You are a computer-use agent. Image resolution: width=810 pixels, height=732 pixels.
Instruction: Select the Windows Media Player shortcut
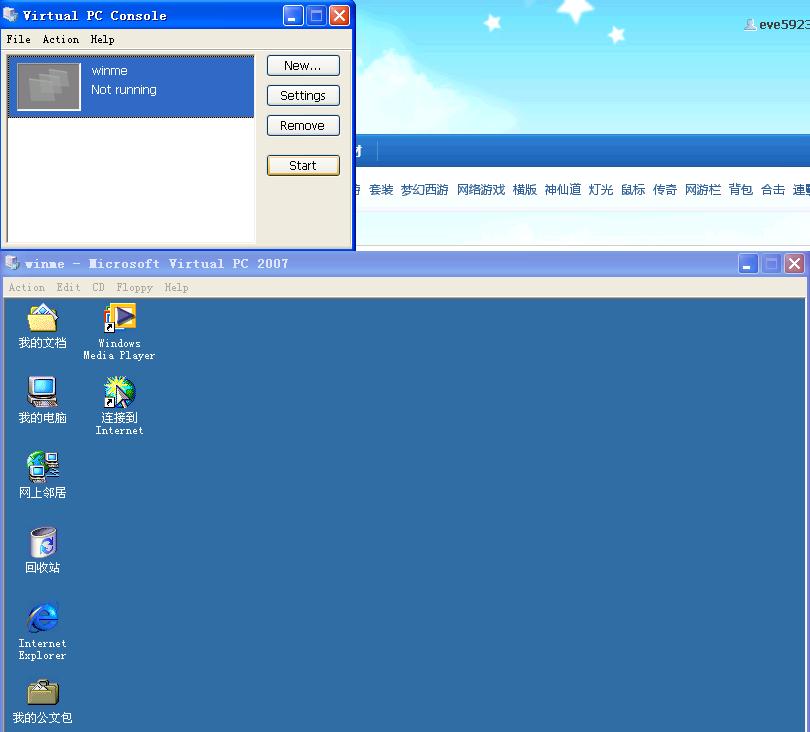click(119, 318)
